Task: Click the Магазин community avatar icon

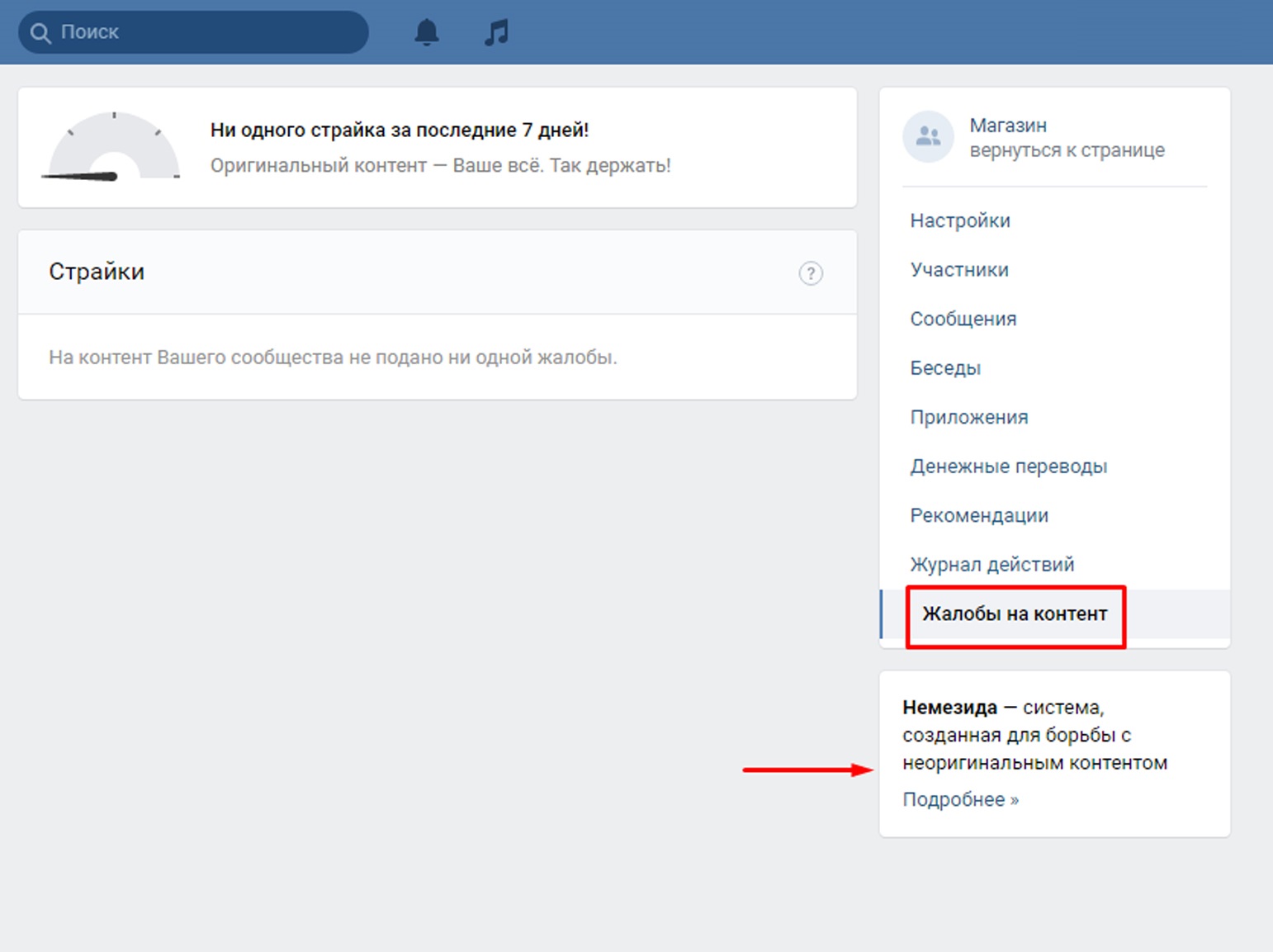Action: click(928, 137)
